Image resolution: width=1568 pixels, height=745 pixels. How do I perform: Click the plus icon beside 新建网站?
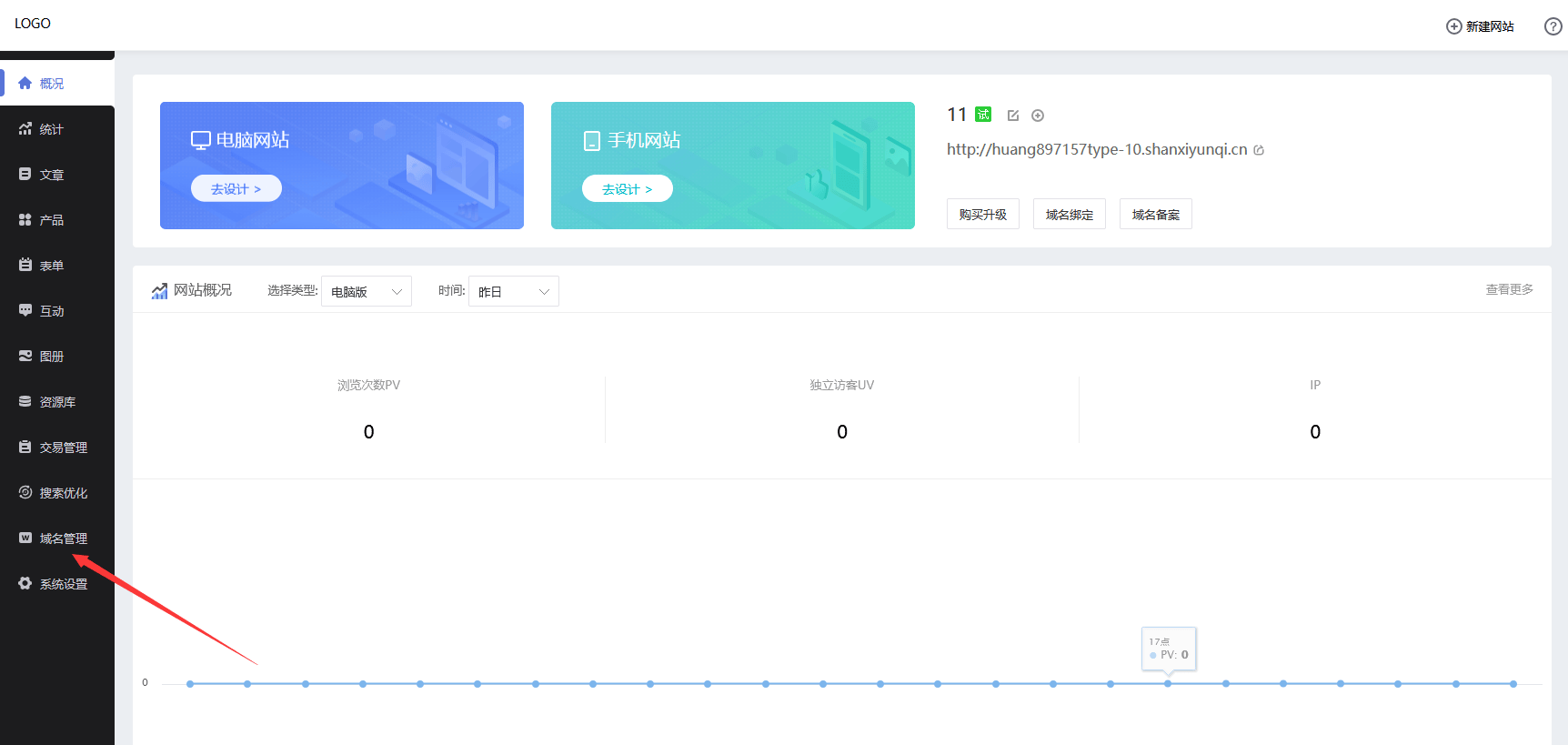pos(1454,26)
